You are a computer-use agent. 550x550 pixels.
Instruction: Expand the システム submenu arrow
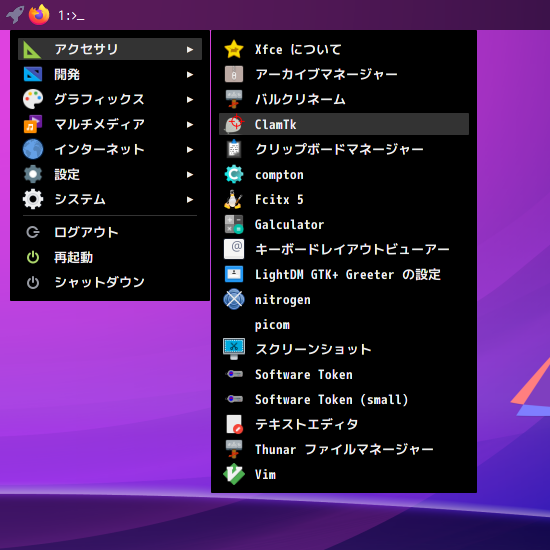coord(190,200)
